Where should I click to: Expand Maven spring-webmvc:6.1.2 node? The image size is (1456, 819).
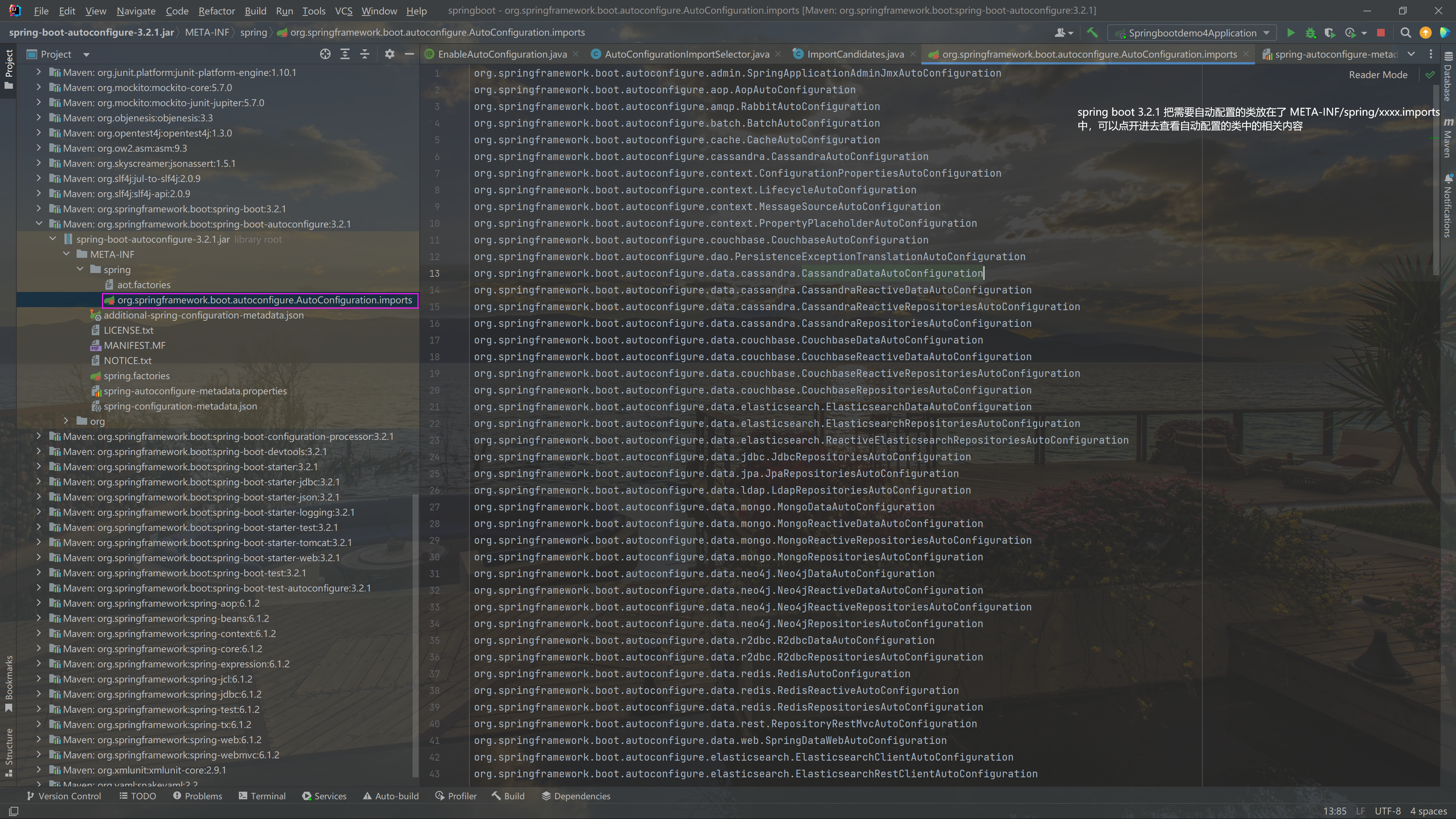click(x=38, y=755)
